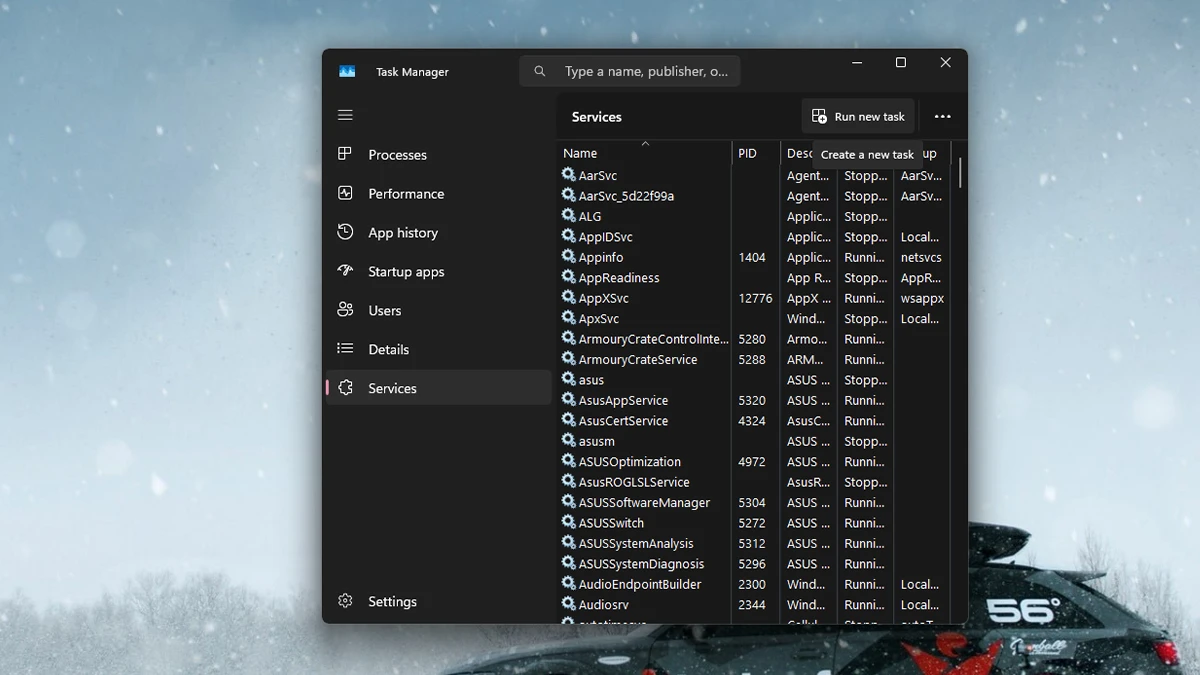Click the gear icon beside Appinfo
This screenshot has width=1200, height=675.
[x=568, y=257]
